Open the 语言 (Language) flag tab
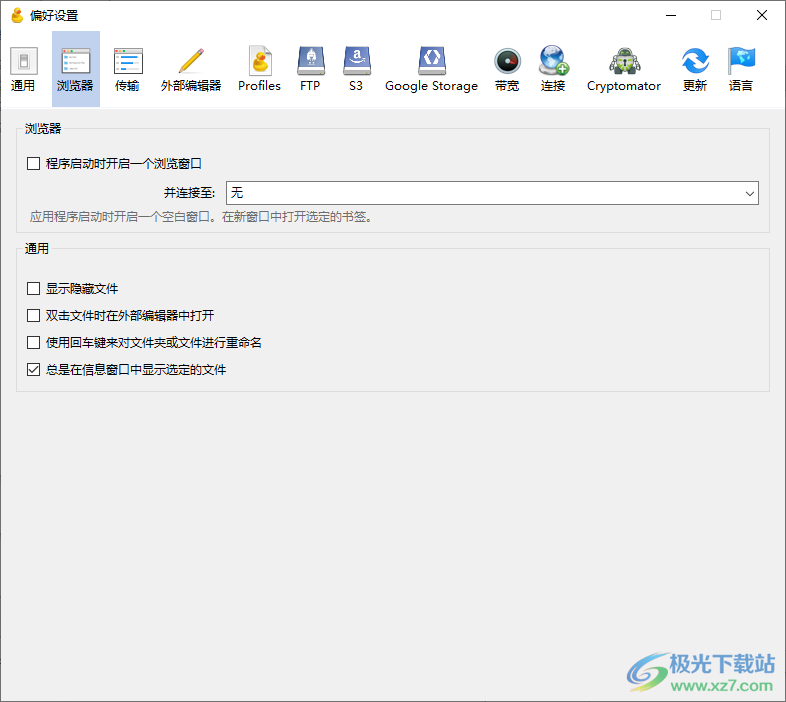Viewport: 786px width, 702px height. 741,69
